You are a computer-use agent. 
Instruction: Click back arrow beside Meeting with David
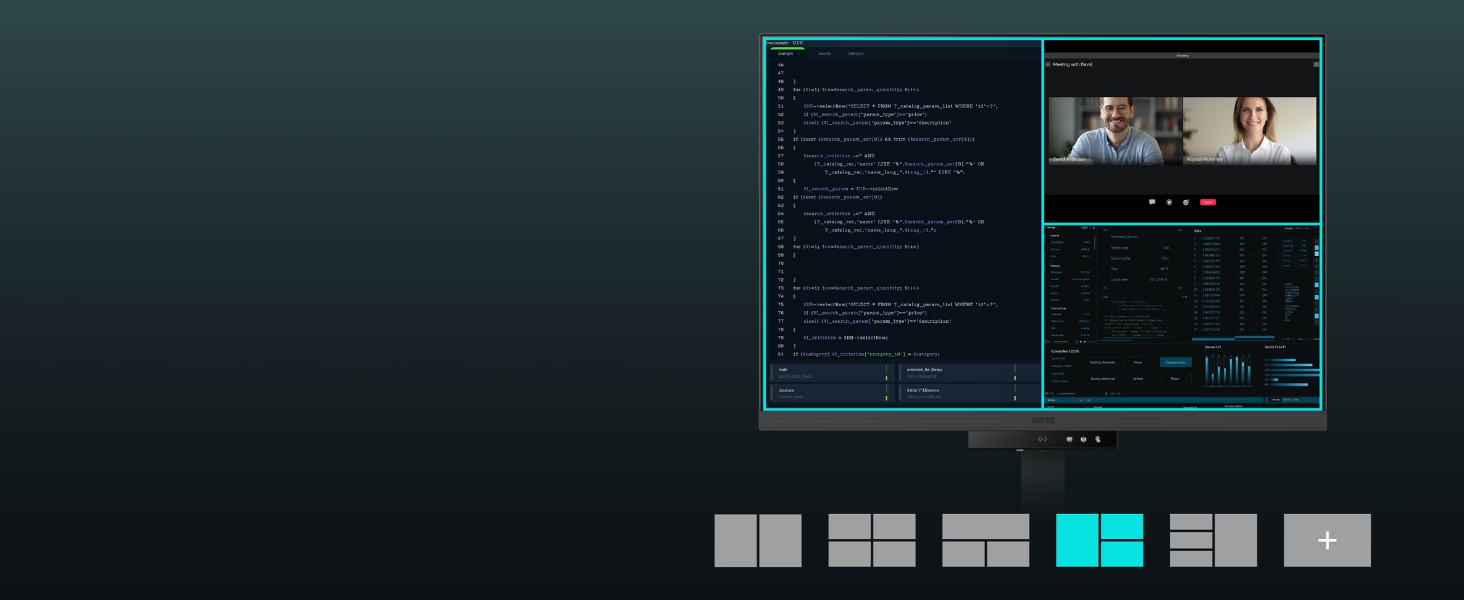(x=1048, y=64)
